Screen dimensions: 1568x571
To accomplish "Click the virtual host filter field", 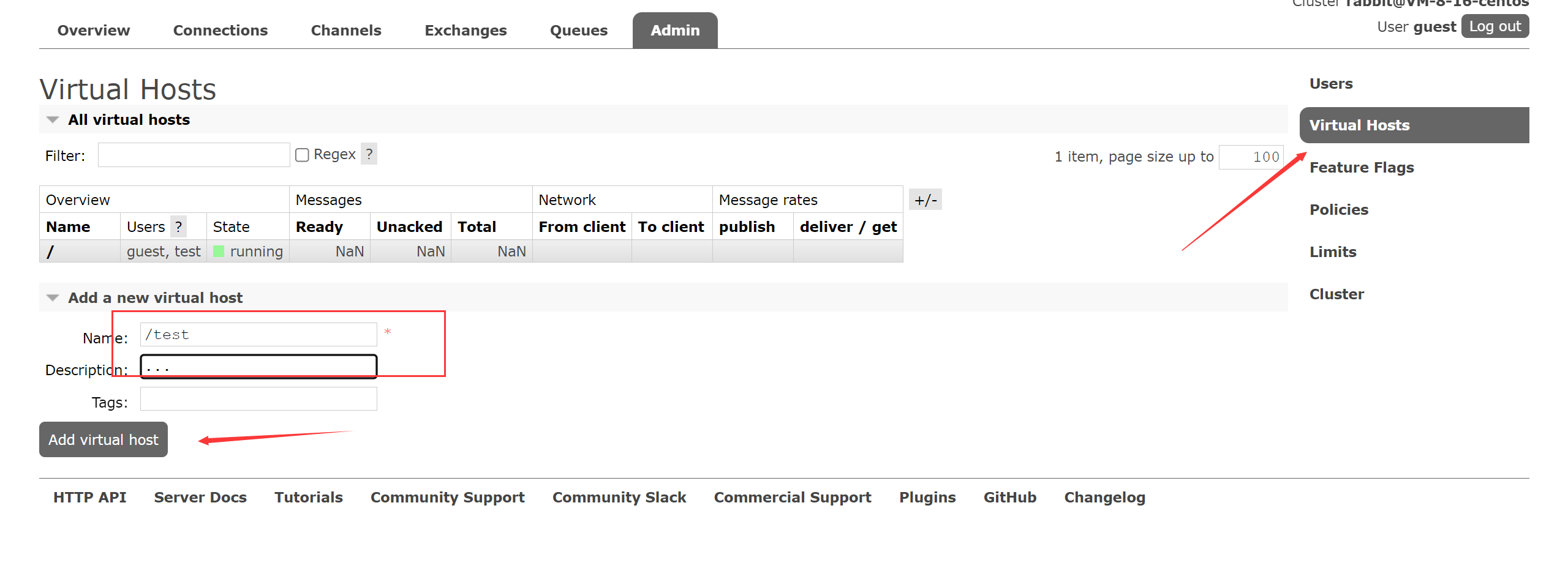I will pos(194,155).
